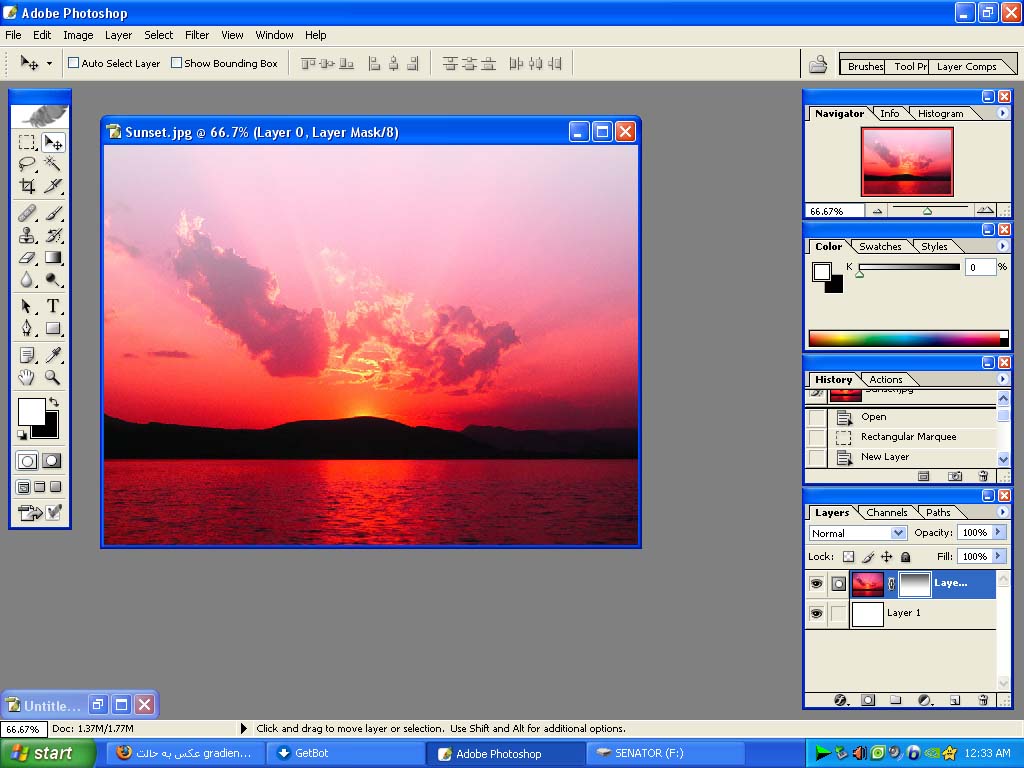Enable Show Bounding Box checkbox
This screenshot has width=1024, height=768.
click(176, 63)
